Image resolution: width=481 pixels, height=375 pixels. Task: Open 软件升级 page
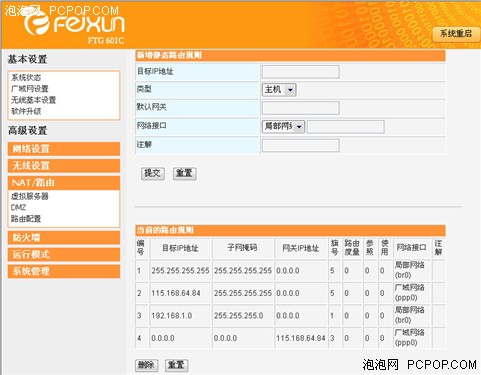click(x=26, y=111)
